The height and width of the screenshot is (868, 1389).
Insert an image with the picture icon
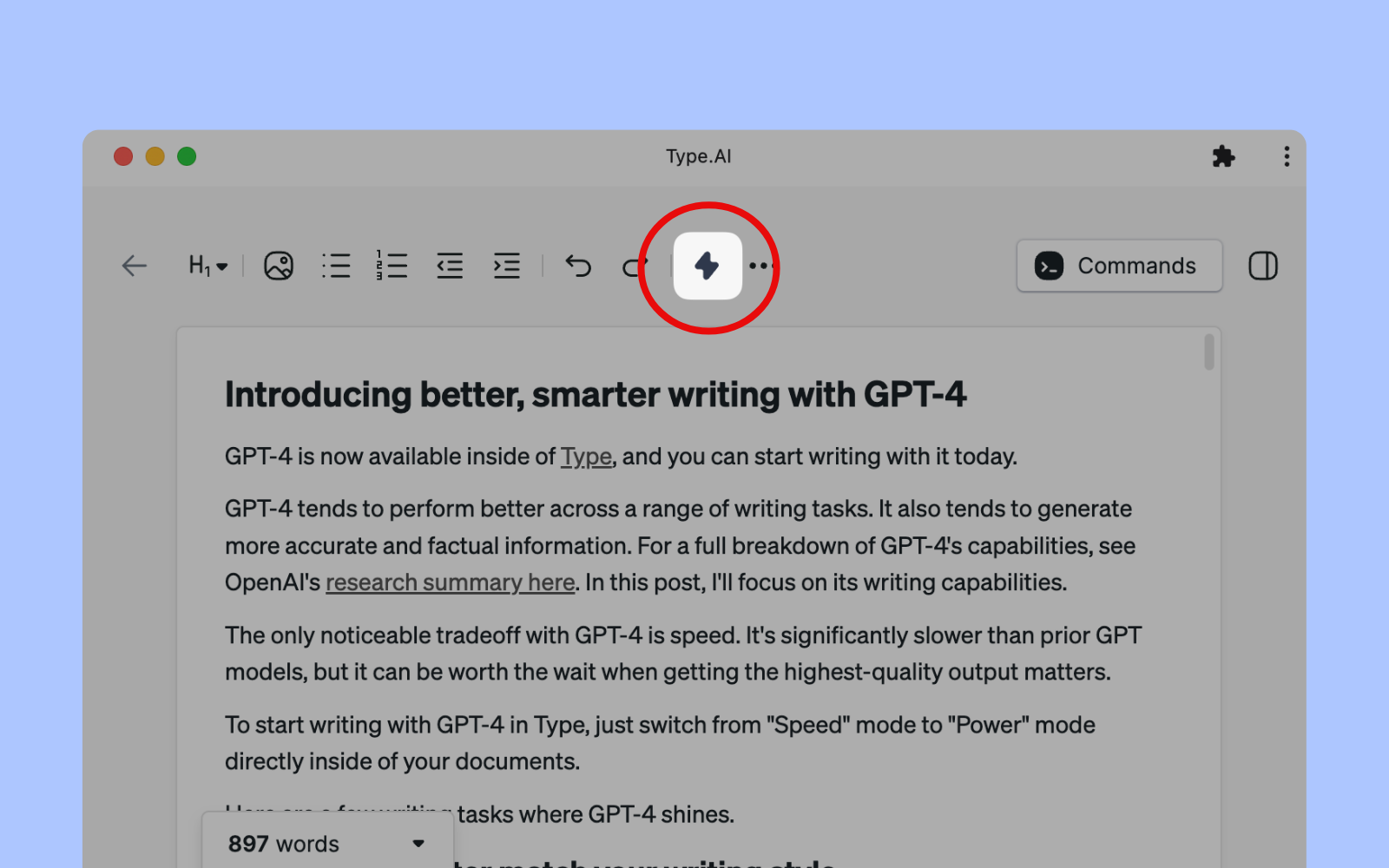[279, 266]
